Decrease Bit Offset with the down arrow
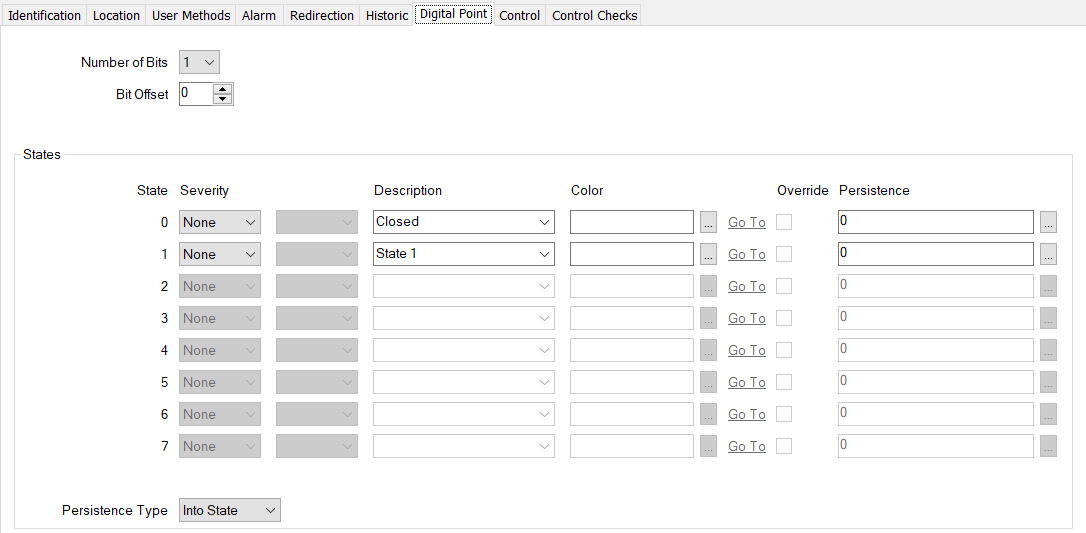The height and width of the screenshot is (533, 1086). (223, 99)
